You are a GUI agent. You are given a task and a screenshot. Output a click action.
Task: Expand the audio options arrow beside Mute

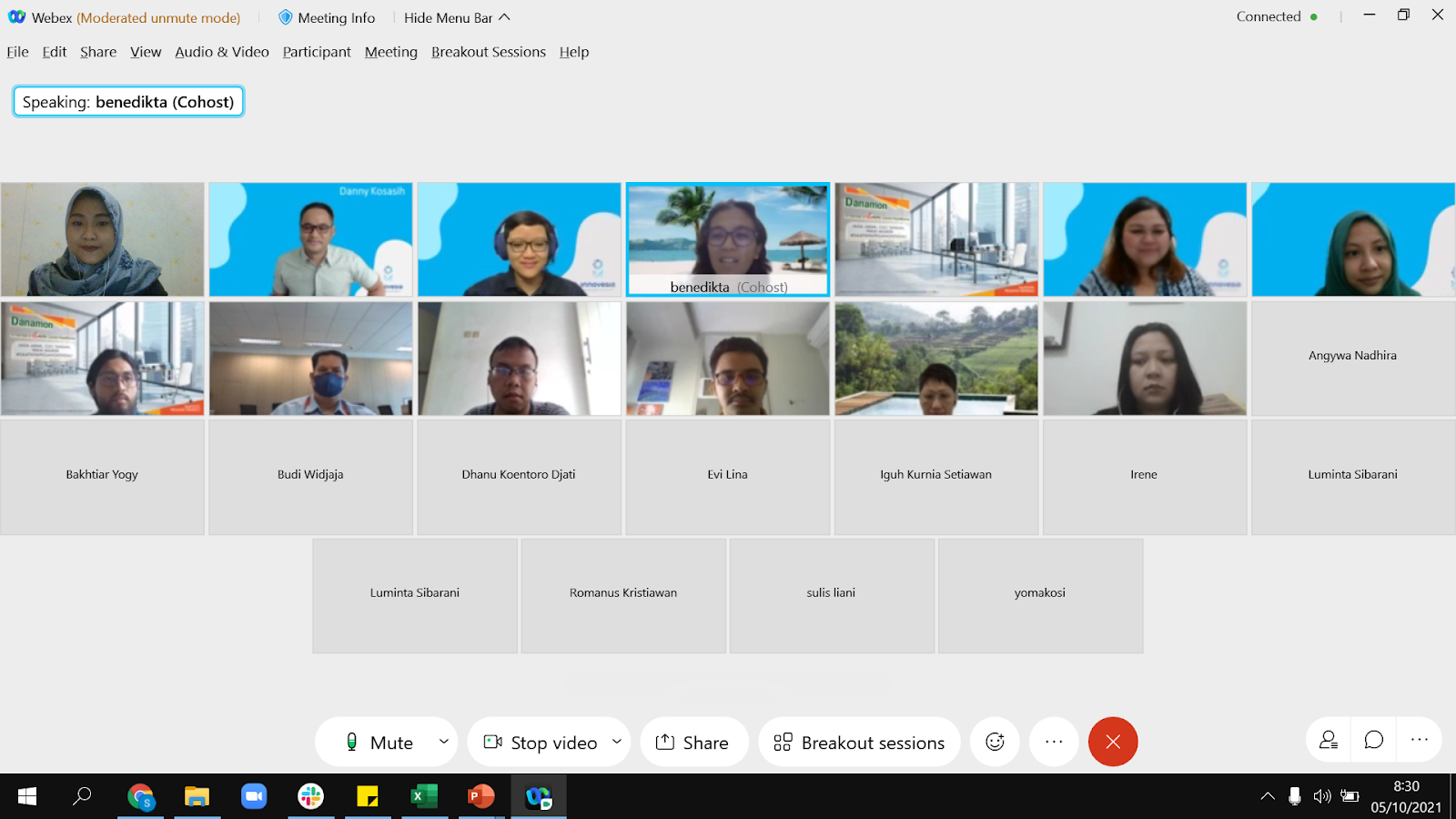[444, 742]
